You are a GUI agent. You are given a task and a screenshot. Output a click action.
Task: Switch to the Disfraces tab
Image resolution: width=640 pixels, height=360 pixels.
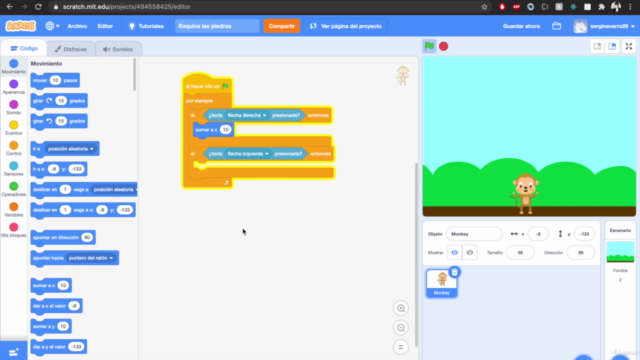[x=71, y=49]
